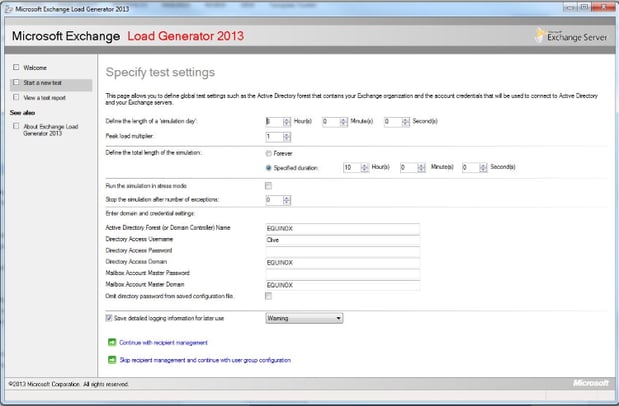Click the app icon in the title bar
This screenshot has width=619, height=406.
click(x=9, y=9)
